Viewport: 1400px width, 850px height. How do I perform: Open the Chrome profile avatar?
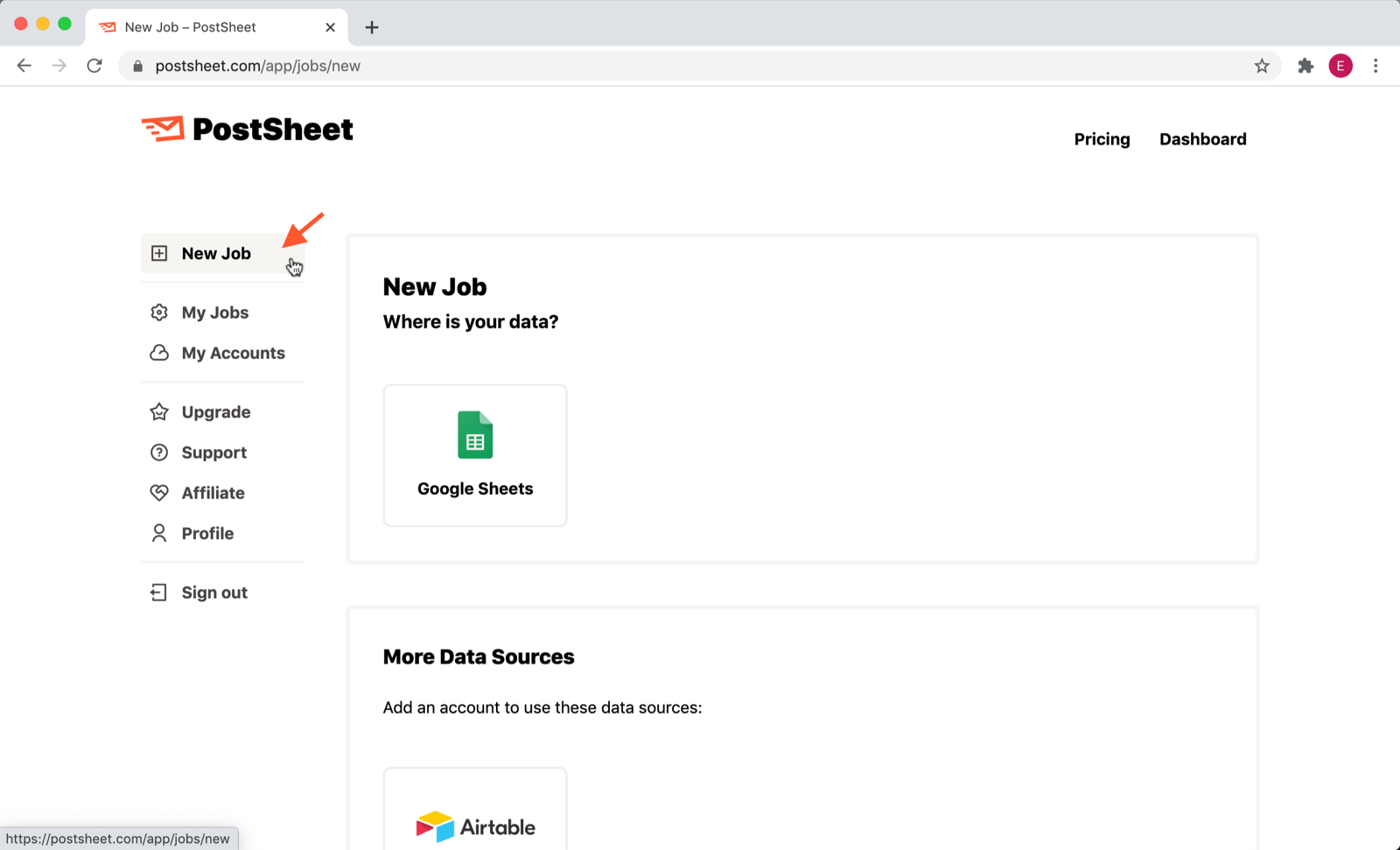click(x=1340, y=66)
